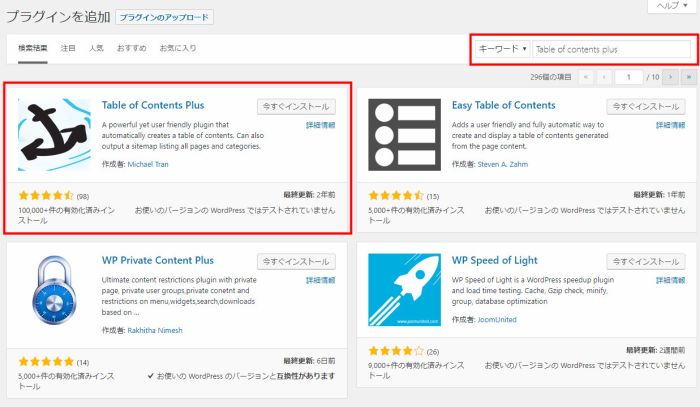Screen dimensions: 700x407
Task: Click 100,000+件の有効化済みインストール text
Action: [67, 215]
